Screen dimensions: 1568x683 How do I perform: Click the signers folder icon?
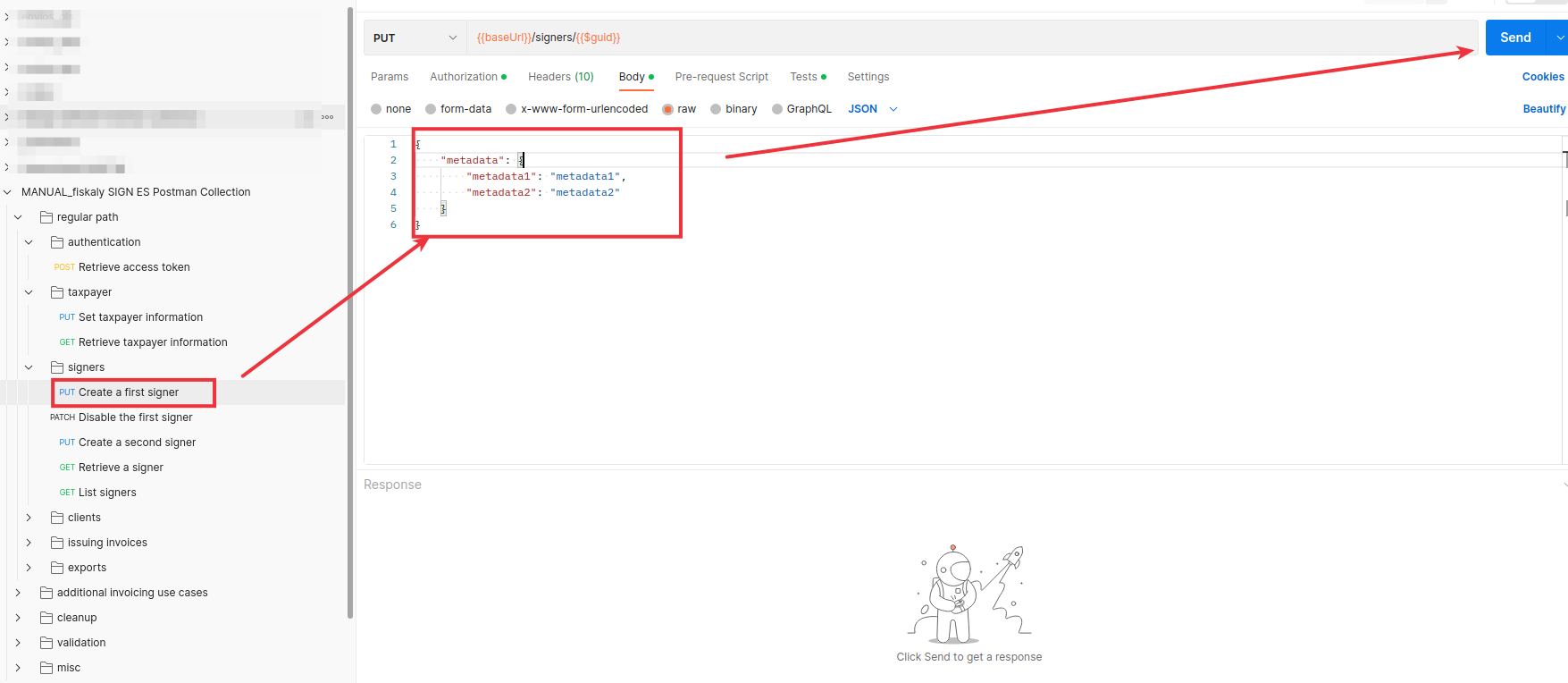57,367
